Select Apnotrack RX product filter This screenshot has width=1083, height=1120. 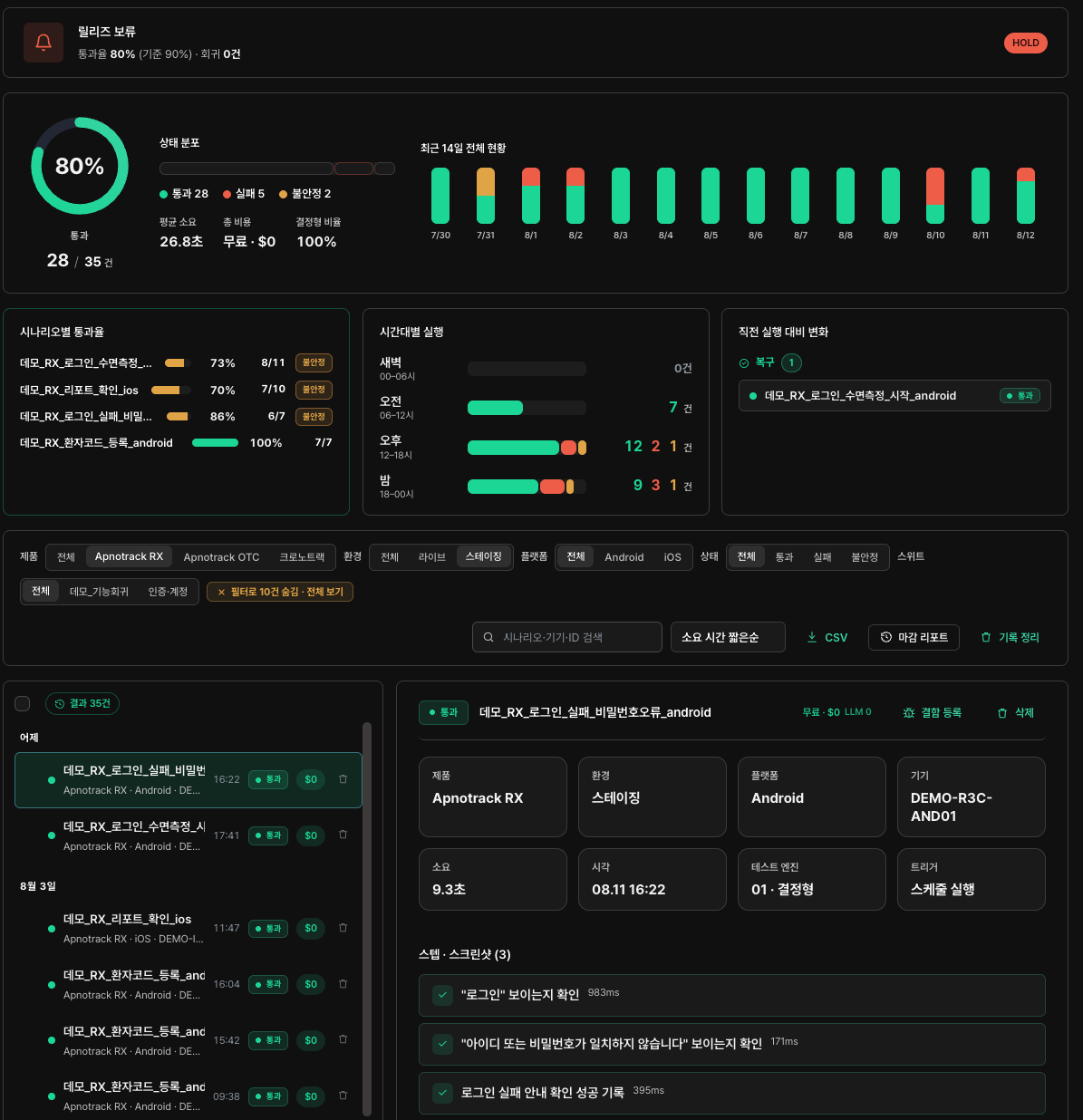click(129, 556)
